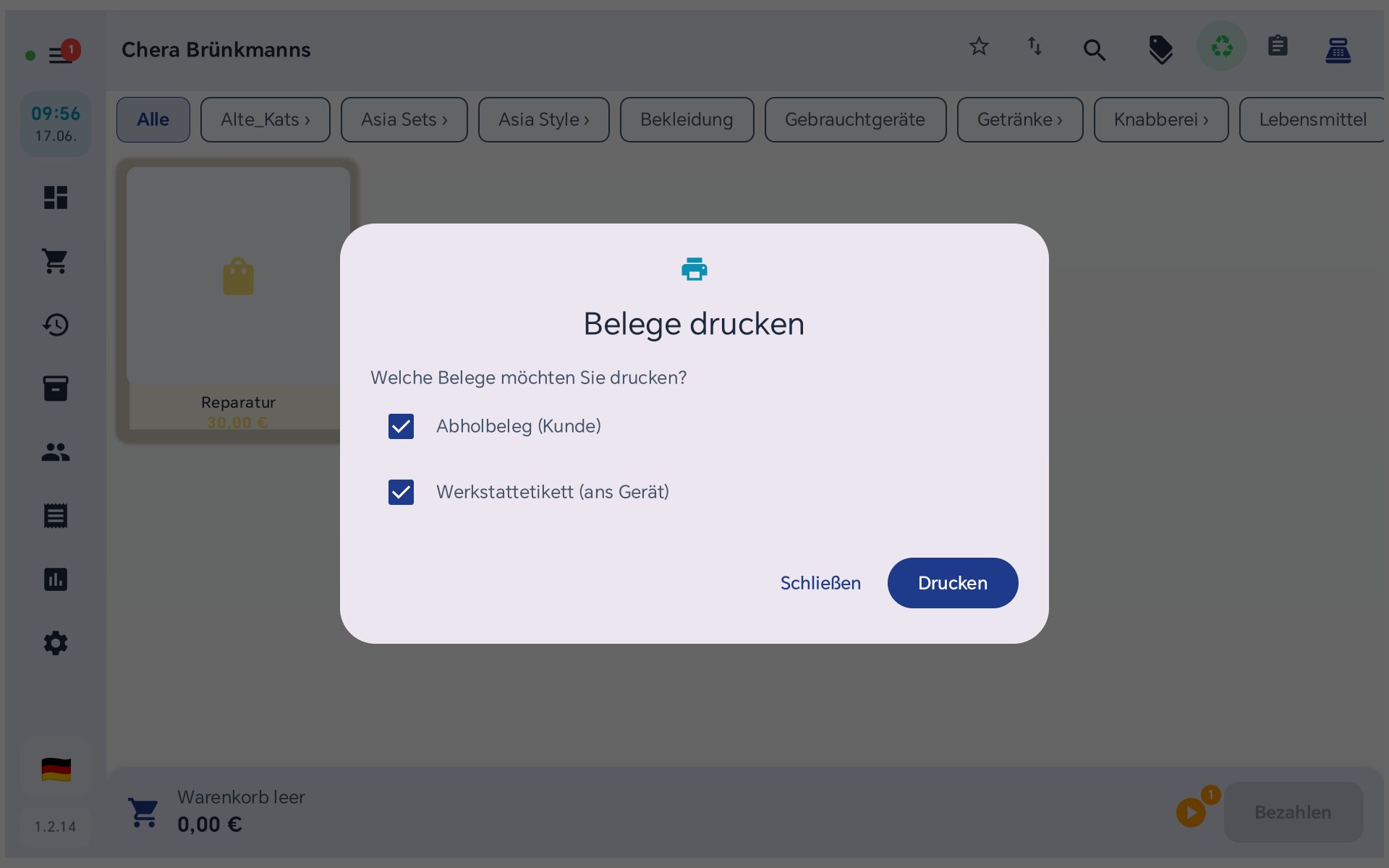Uncheck Werkstattetikett (ans Gerät) checkbox
The image size is (1389, 868).
click(x=401, y=493)
